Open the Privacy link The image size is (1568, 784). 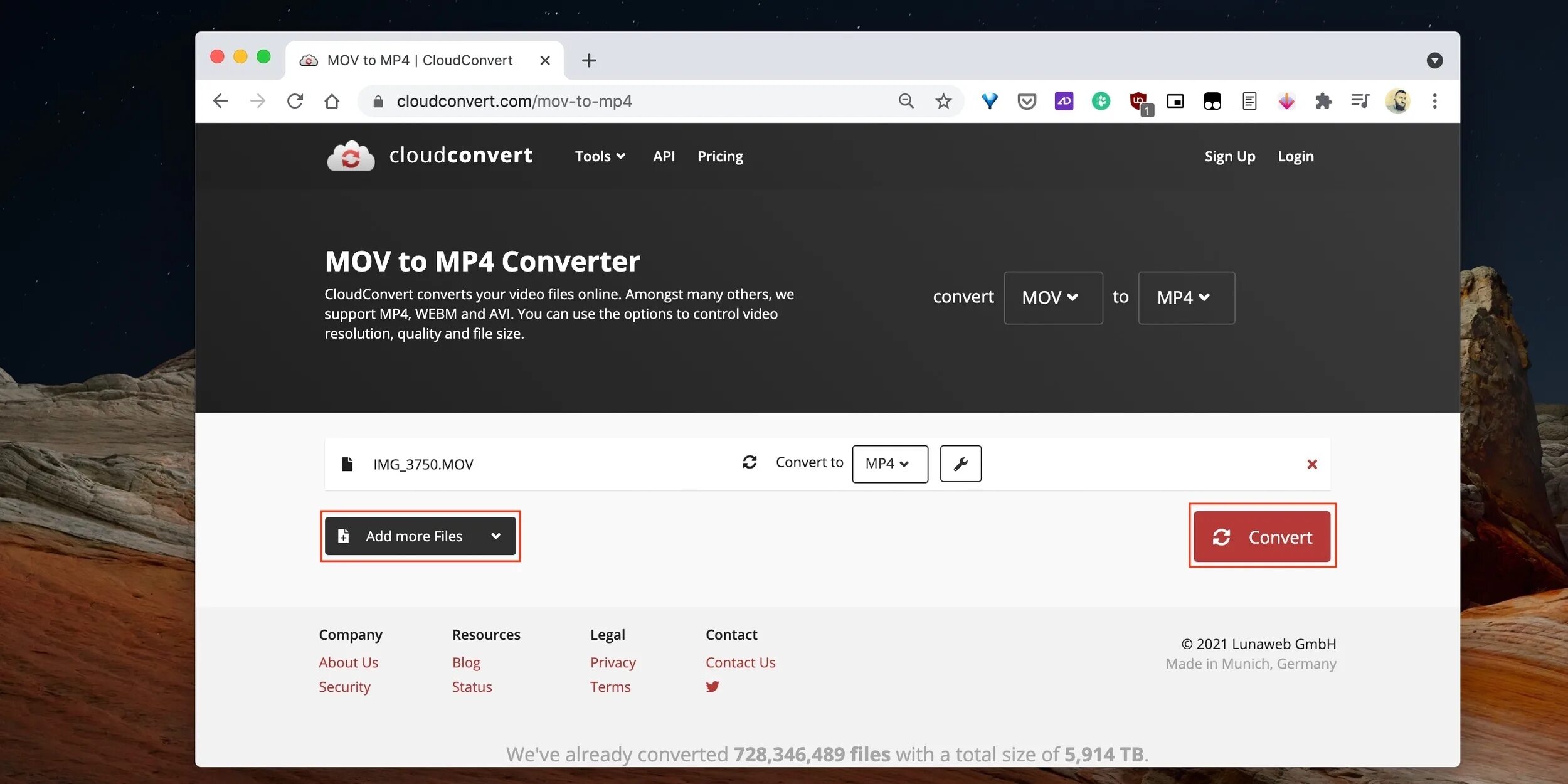click(613, 662)
